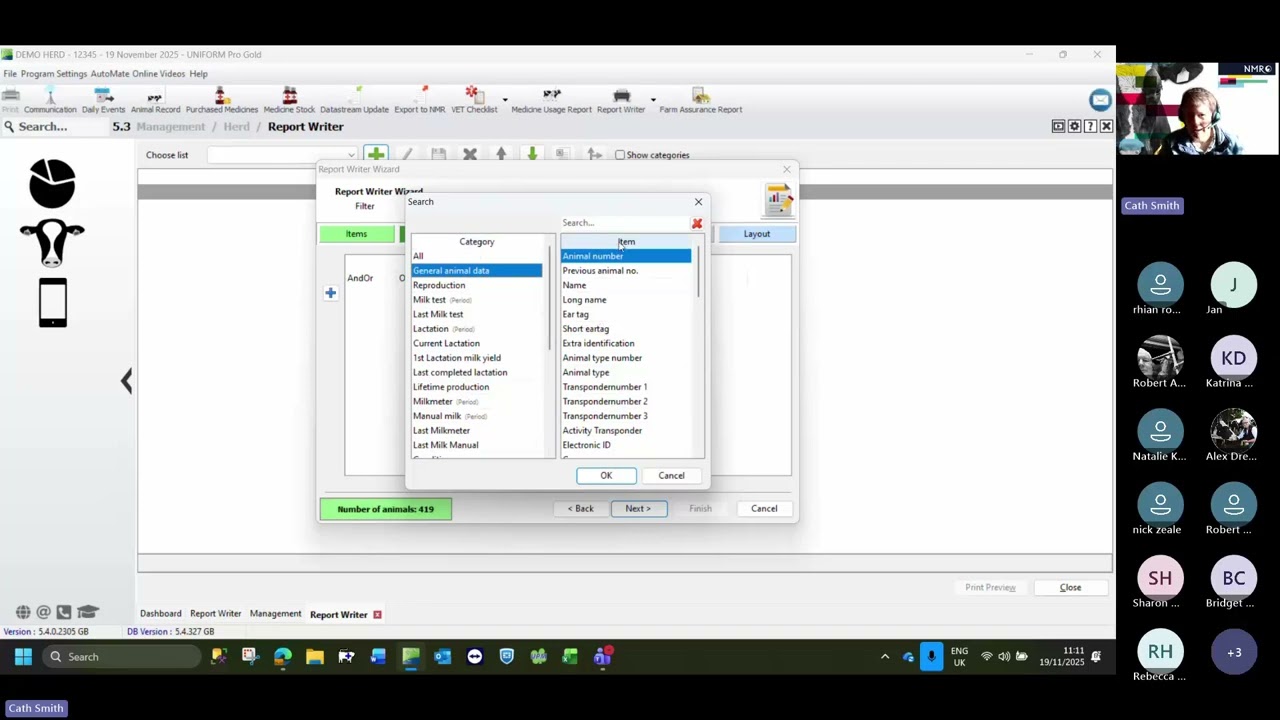Select Activity Transponder item
This screenshot has width=1280, height=720.
[x=602, y=431]
